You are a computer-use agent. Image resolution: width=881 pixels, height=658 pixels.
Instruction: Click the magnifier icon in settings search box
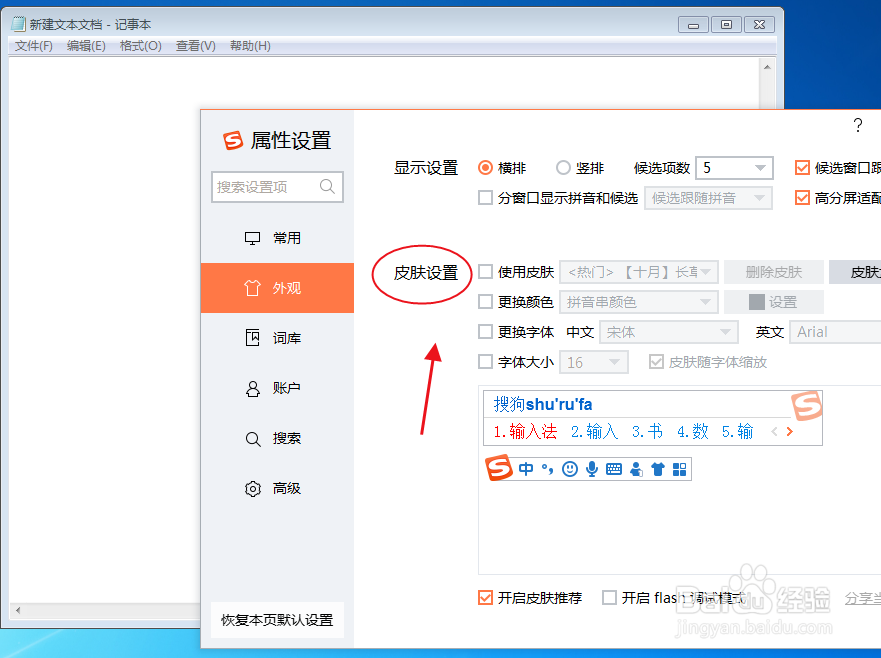point(327,186)
